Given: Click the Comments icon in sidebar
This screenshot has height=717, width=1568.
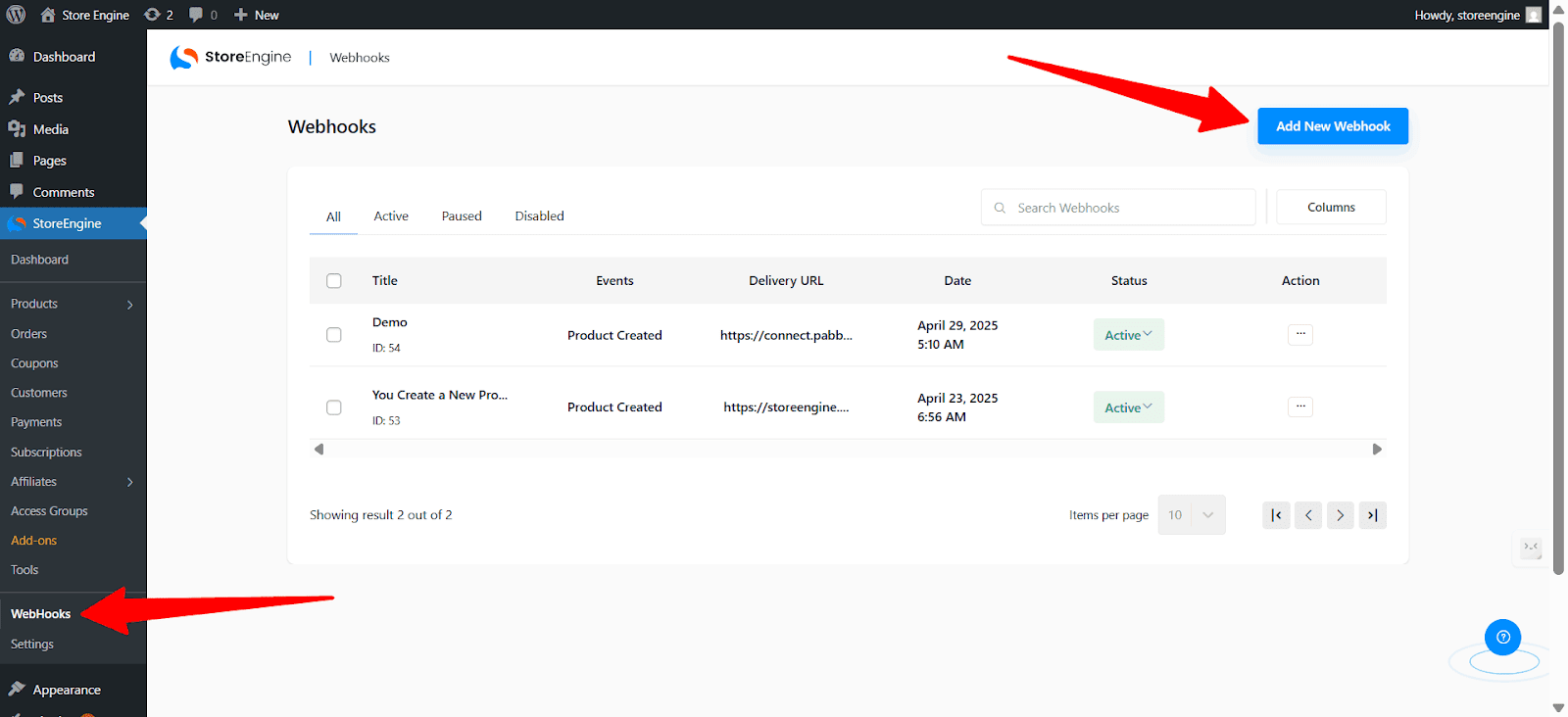Looking at the screenshot, I should click(17, 191).
